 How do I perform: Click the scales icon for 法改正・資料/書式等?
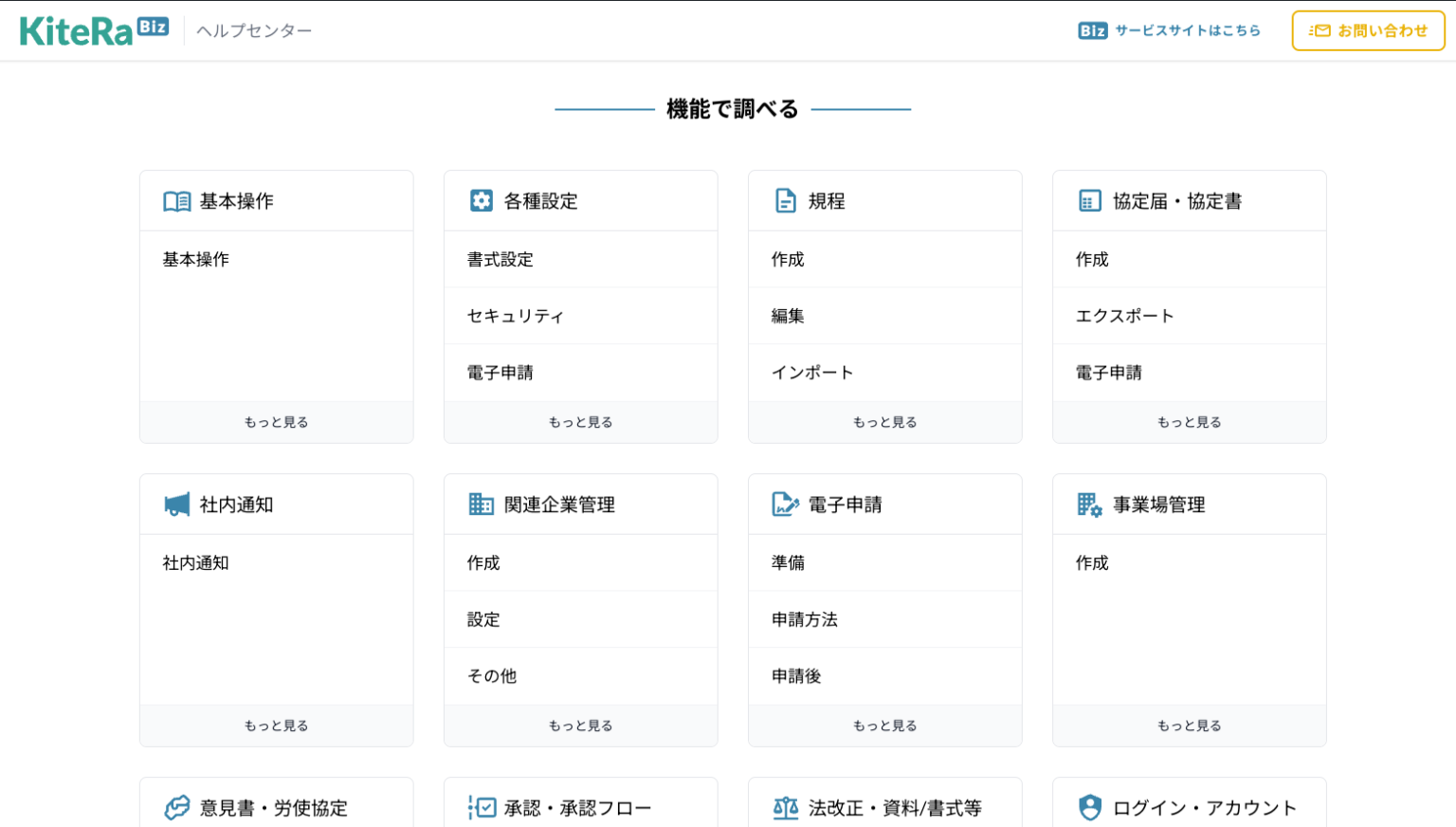pyautogui.click(x=786, y=808)
